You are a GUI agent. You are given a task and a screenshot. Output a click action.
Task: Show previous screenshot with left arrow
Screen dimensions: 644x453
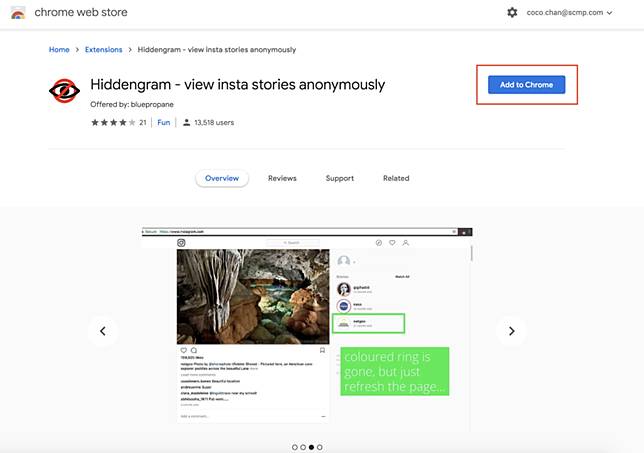[x=102, y=331]
